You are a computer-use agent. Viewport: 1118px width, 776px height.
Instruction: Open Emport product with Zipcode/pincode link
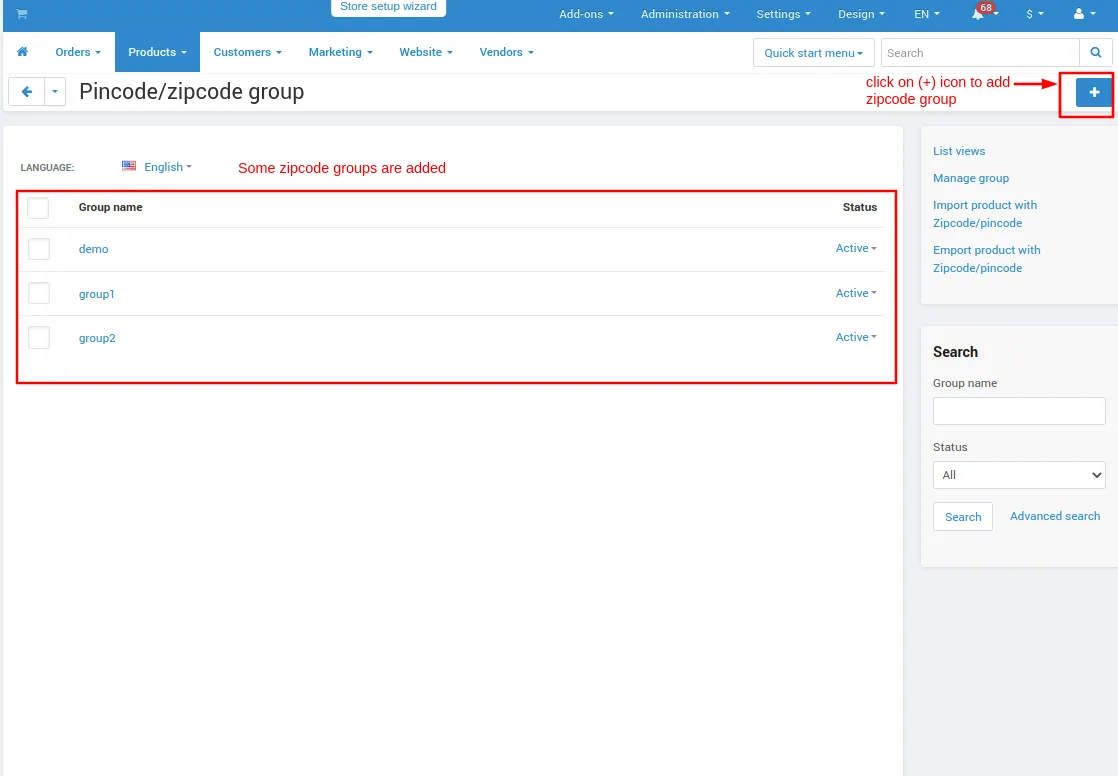click(x=987, y=259)
